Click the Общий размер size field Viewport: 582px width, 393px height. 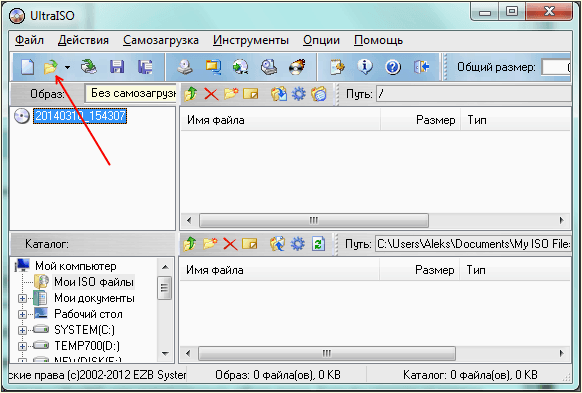(x=556, y=68)
